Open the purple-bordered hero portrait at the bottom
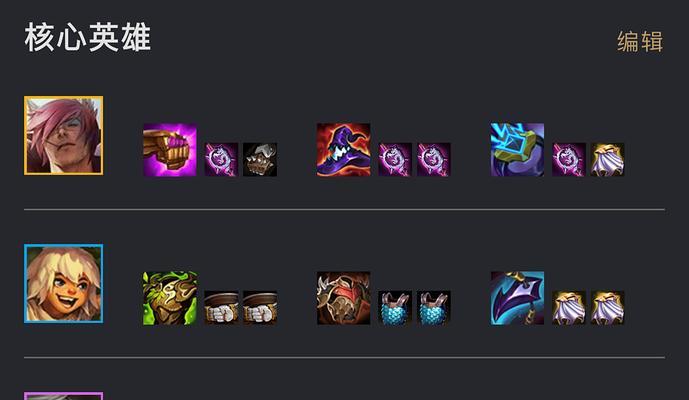Image resolution: width=689 pixels, height=400 pixels. [64, 396]
